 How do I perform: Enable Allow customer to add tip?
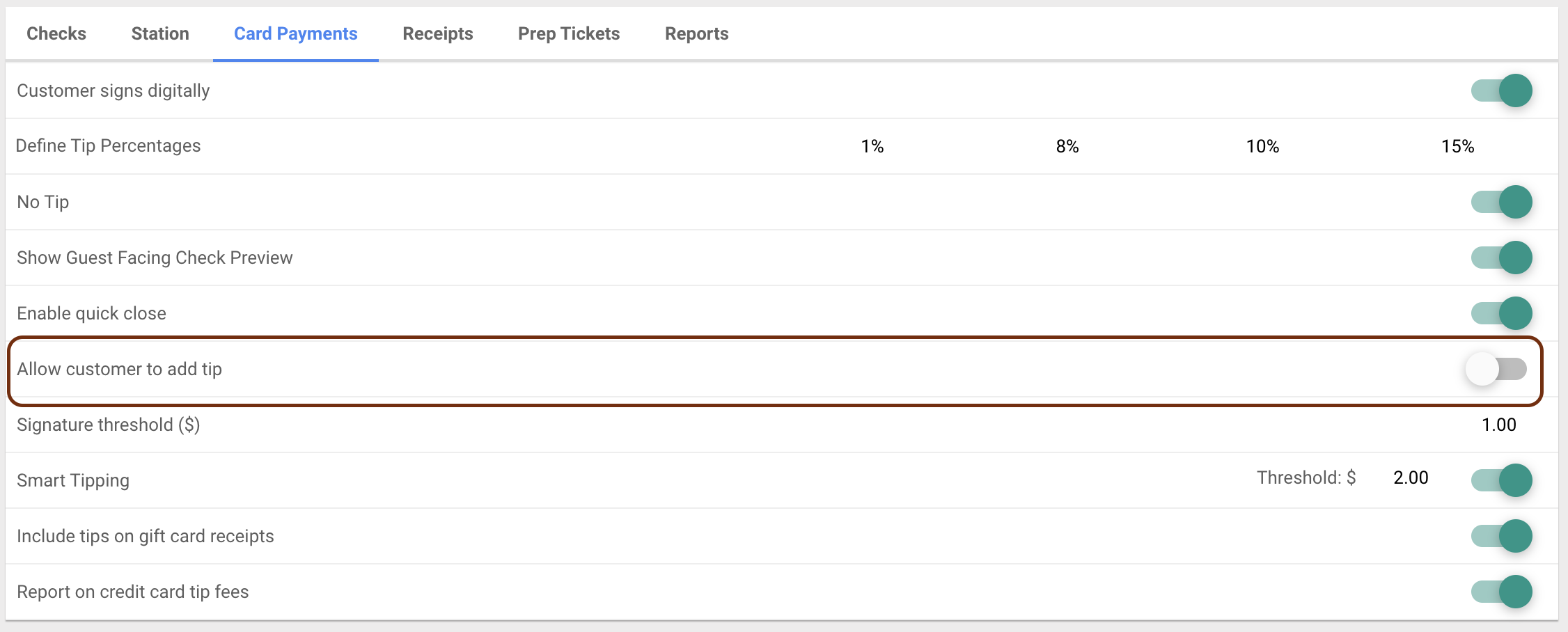1496,369
